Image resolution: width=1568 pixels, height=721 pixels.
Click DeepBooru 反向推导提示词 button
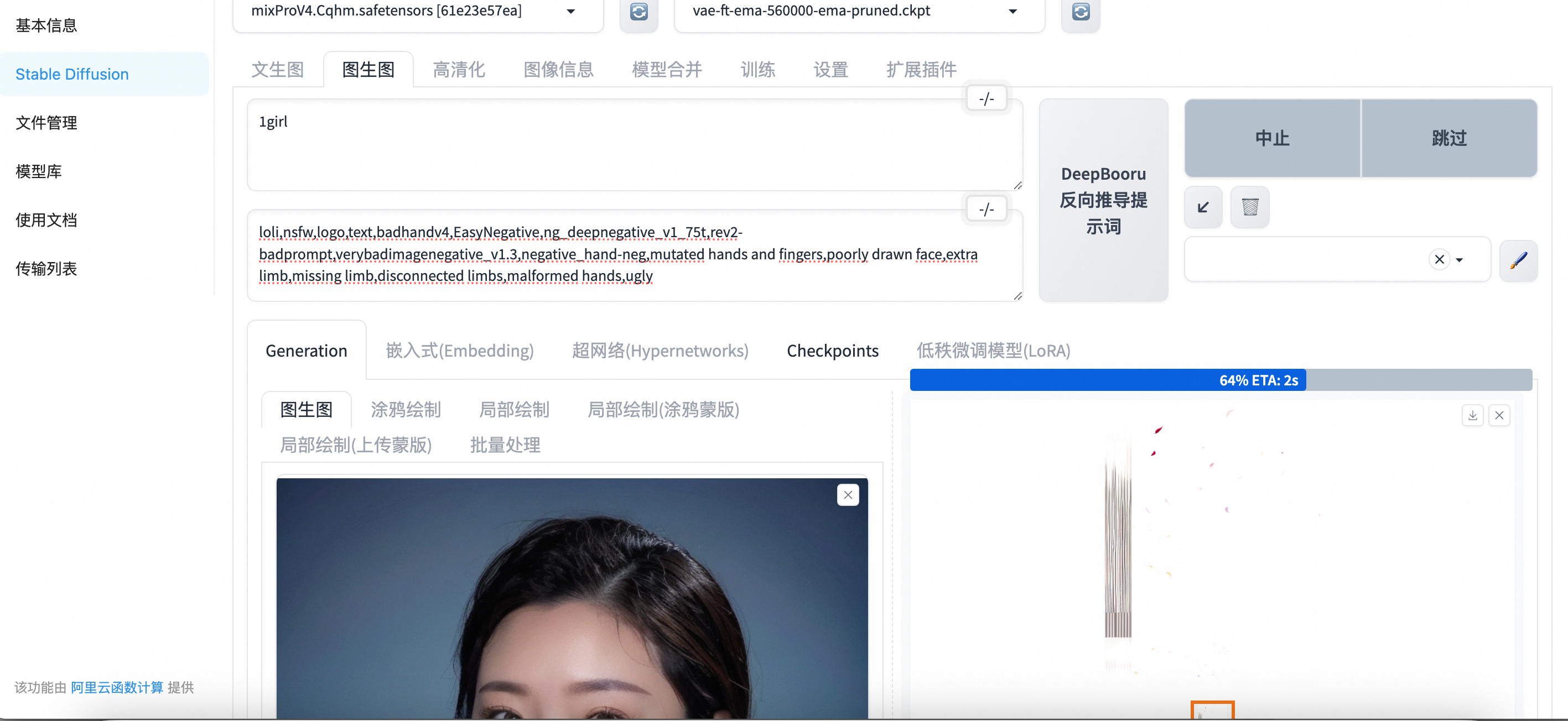click(x=1103, y=200)
